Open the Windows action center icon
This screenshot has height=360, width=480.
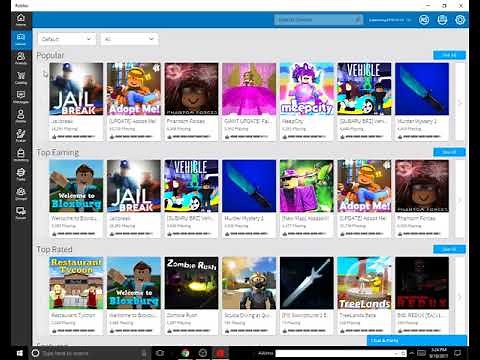(x=458, y=353)
